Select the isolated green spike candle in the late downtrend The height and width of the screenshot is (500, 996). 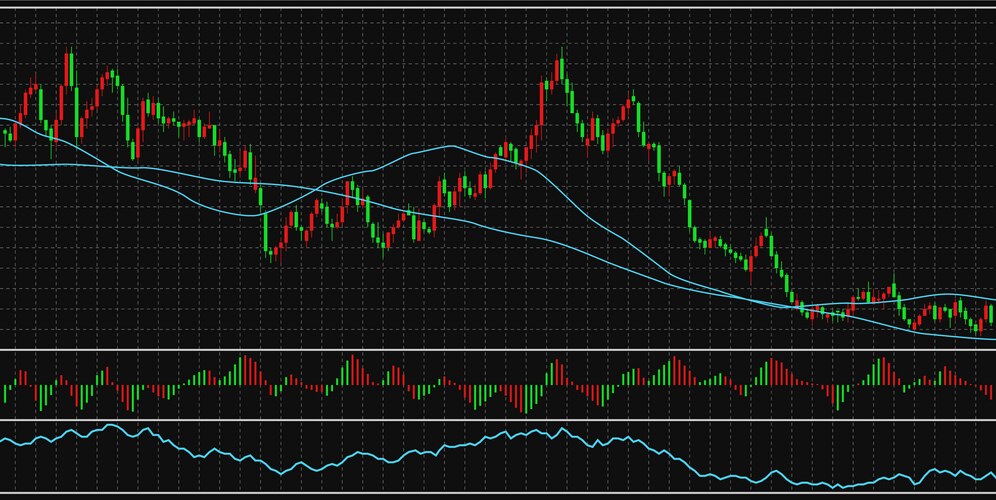(767, 242)
